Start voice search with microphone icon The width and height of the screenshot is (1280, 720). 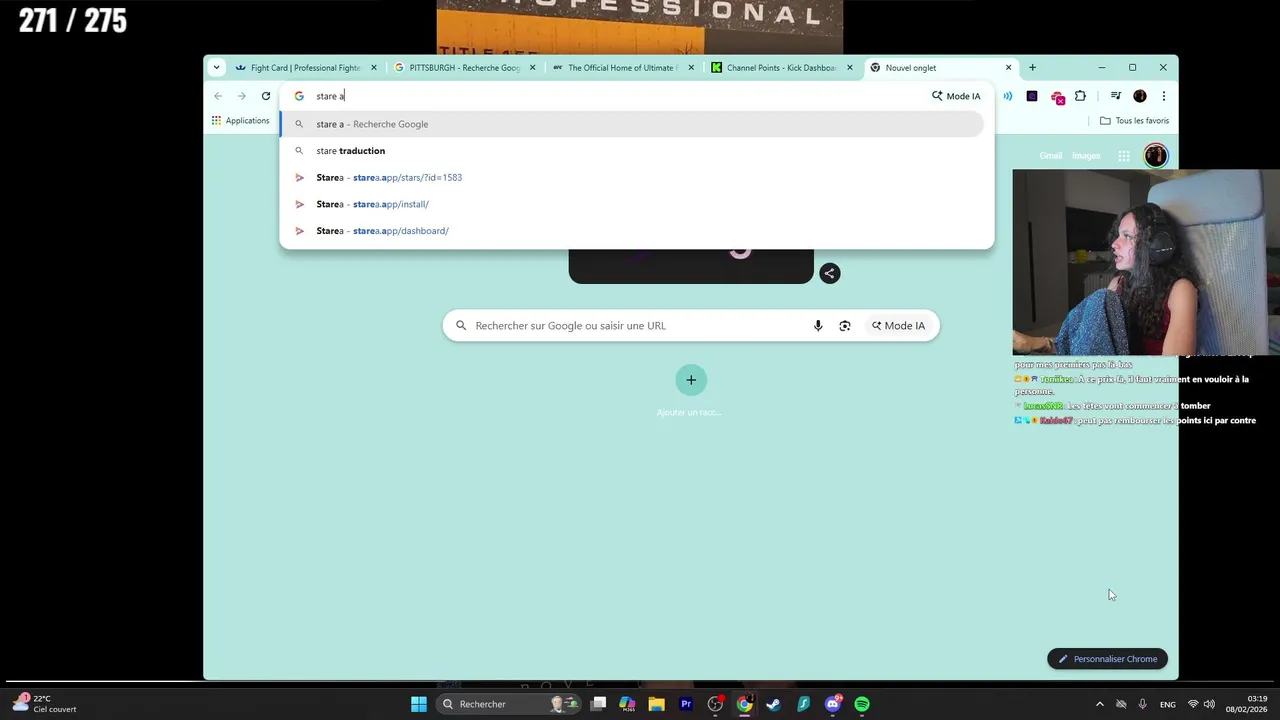pyautogui.click(x=818, y=326)
